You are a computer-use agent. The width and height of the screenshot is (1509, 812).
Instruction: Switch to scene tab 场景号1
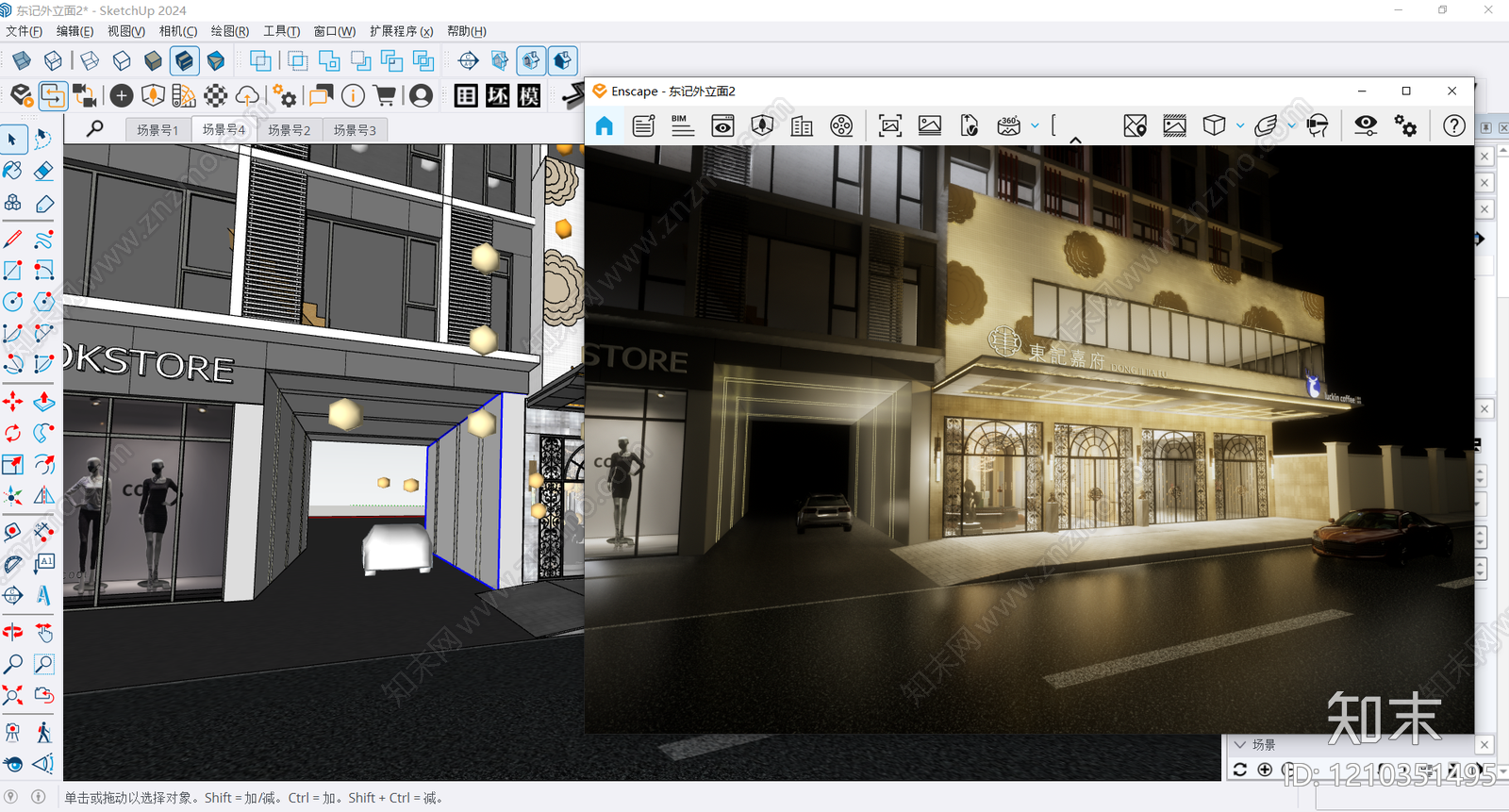pyautogui.click(x=158, y=130)
